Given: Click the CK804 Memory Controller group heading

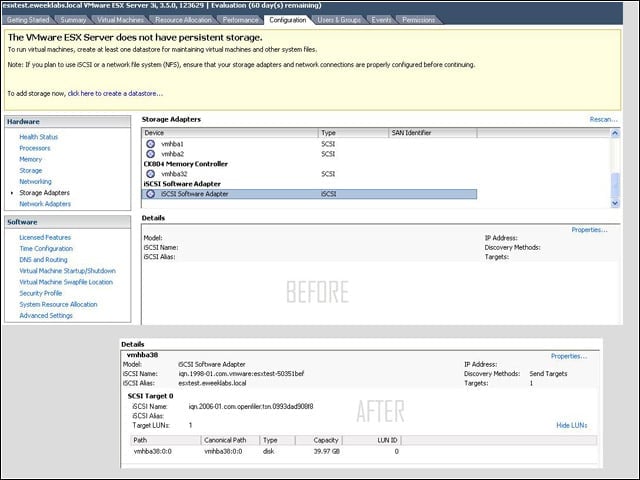Looking at the screenshot, I should point(186,164).
